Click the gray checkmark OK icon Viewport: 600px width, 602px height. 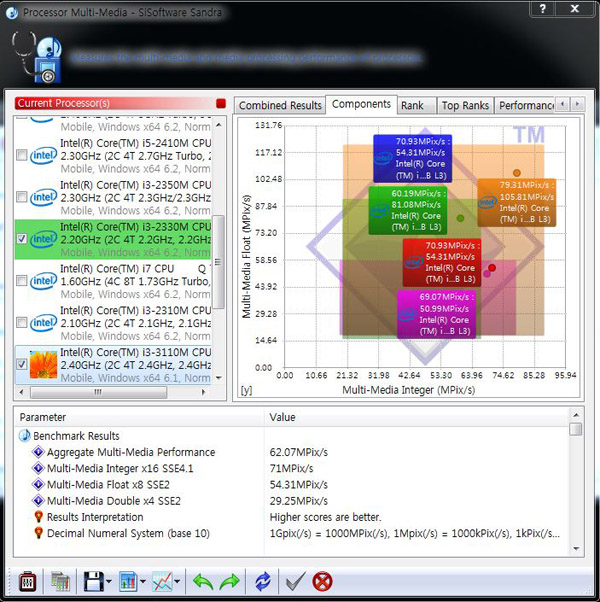coord(295,580)
